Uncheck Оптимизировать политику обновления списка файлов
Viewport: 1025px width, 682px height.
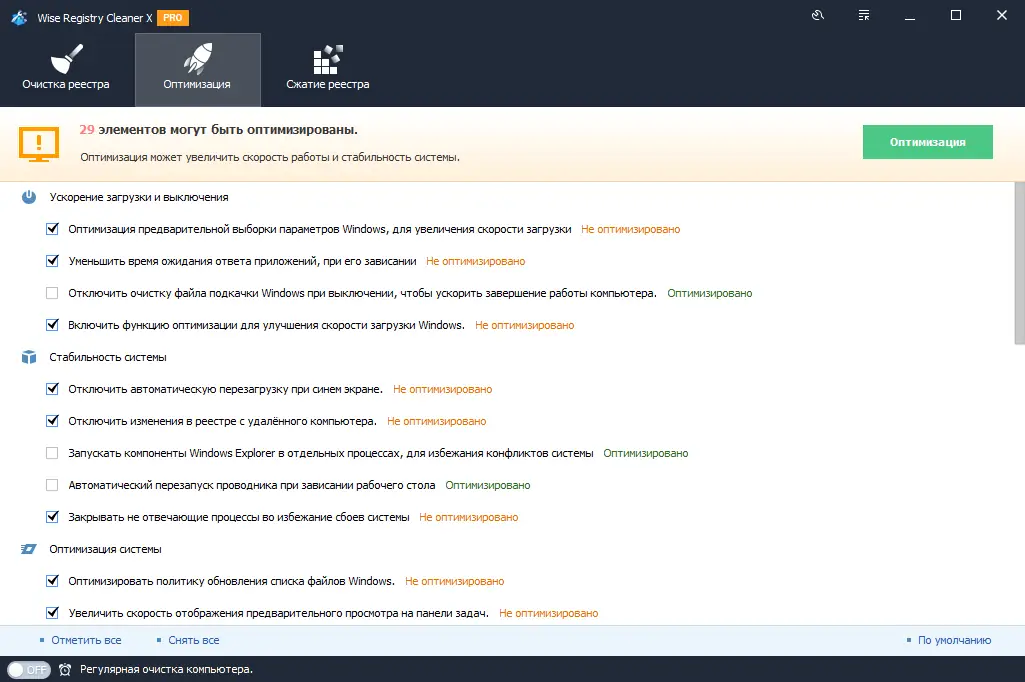tap(52, 581)
